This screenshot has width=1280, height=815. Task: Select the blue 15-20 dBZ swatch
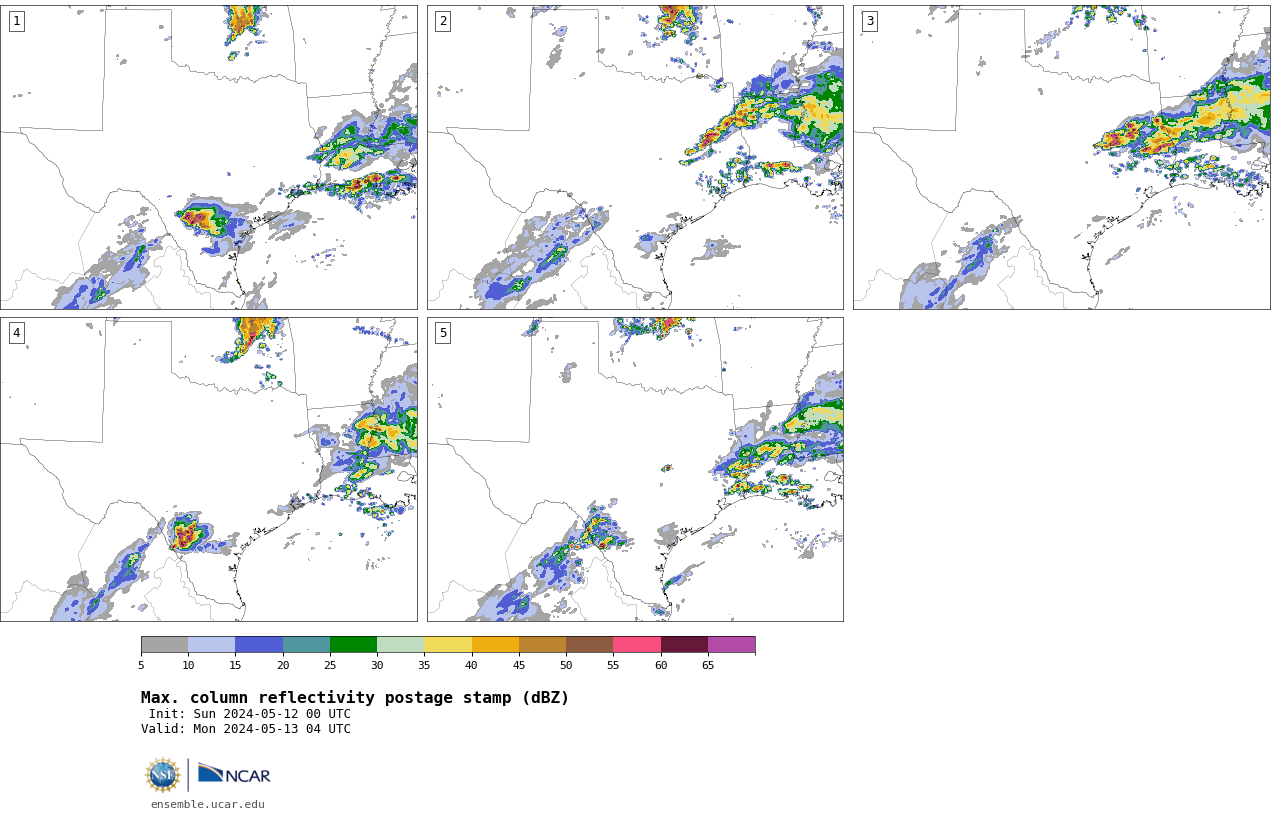259,644
